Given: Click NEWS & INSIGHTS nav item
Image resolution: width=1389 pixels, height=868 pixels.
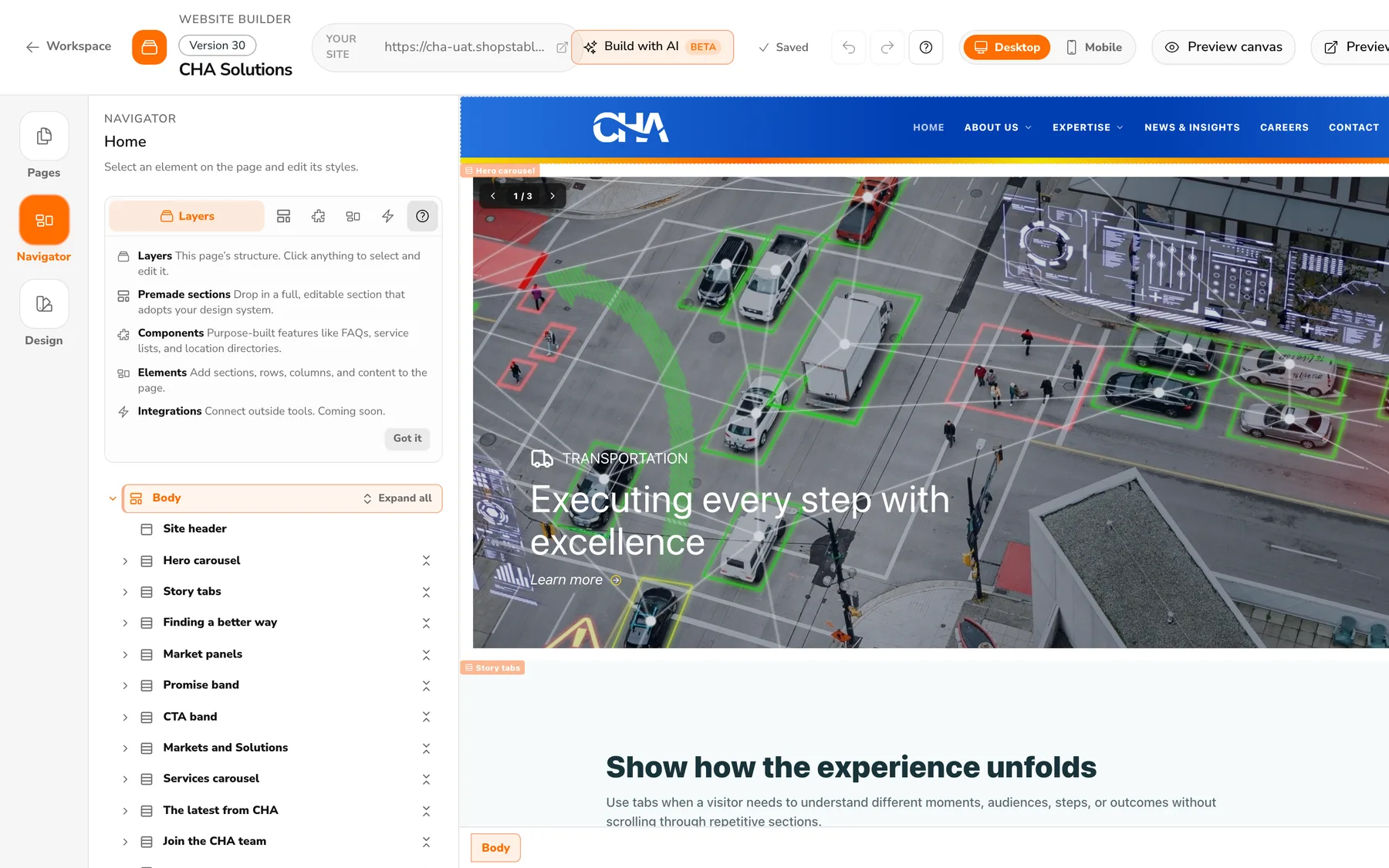Looking at the screenshot, I should tap(1192, 127).
